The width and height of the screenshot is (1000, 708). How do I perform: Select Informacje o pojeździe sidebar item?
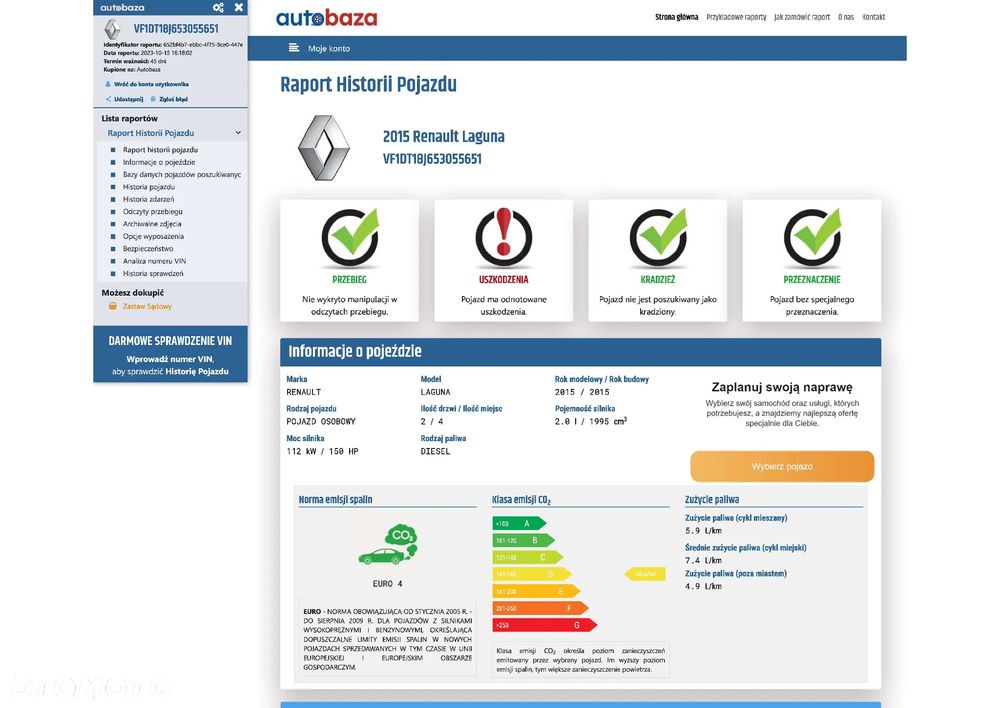159,162
